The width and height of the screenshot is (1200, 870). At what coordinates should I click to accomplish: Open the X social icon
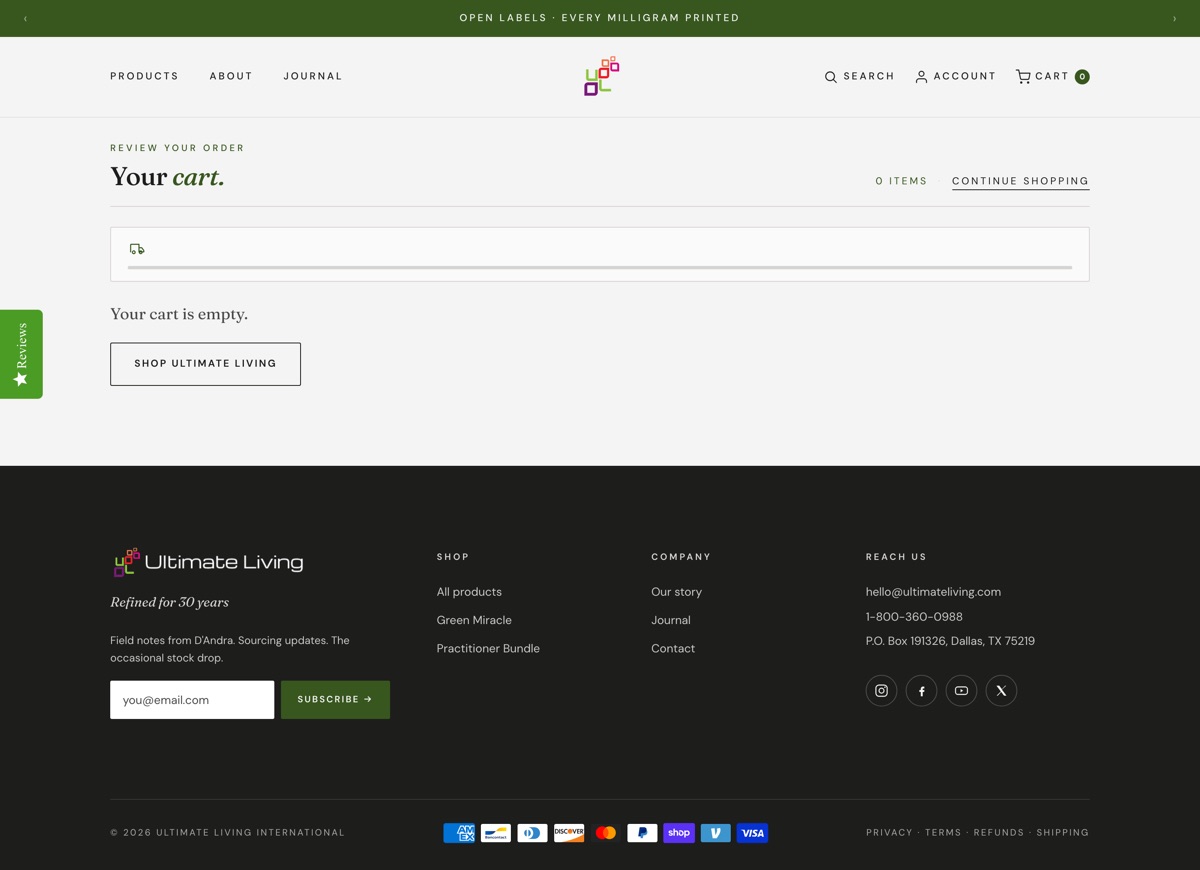click(1001, 690)
